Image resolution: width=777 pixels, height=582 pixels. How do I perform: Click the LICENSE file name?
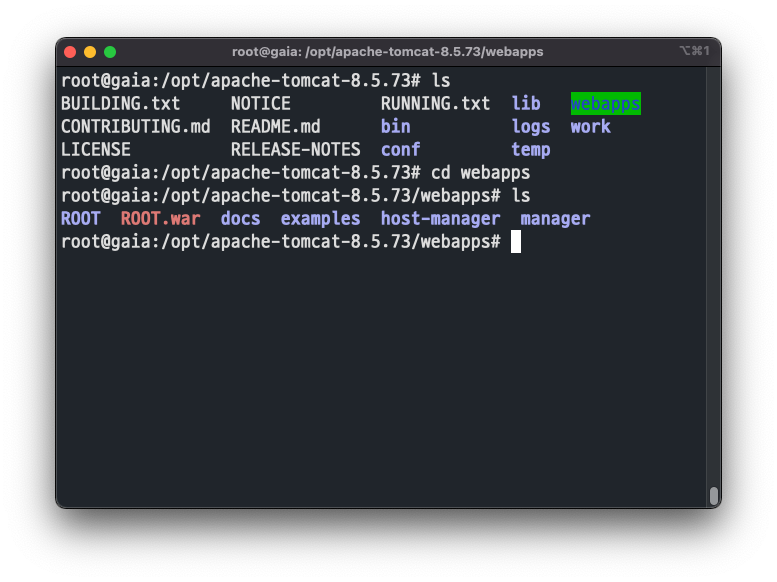click(96, 149)
